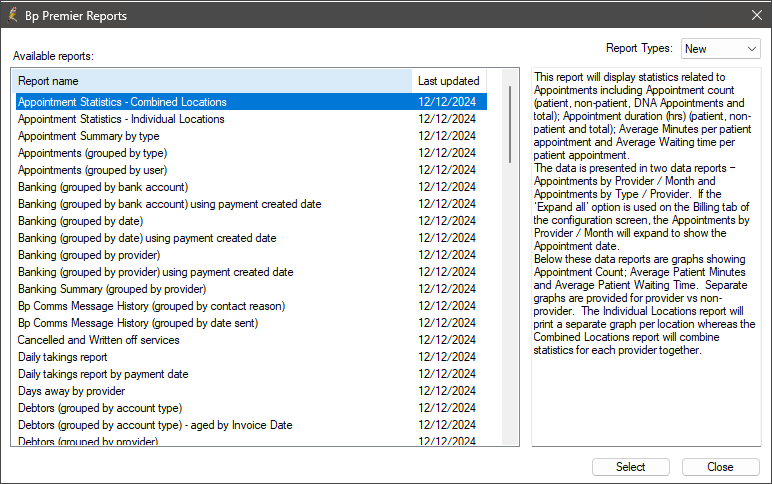This screenshot has width=772, height=484.
Task: Select Appointment Statistics - Individual Locations report
Action: point(251,119)
